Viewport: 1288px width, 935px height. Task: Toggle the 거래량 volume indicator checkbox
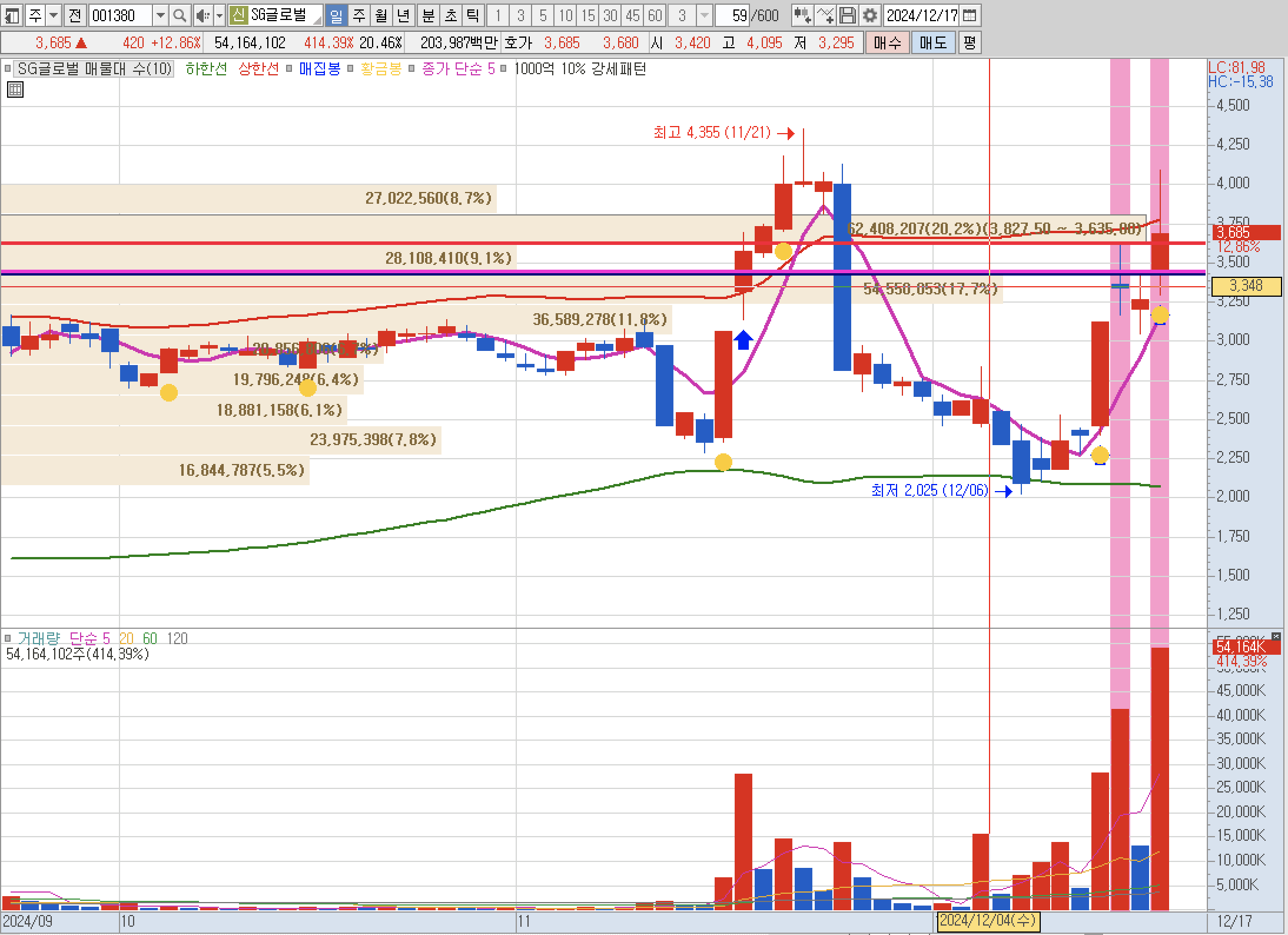tap(8, 638)
